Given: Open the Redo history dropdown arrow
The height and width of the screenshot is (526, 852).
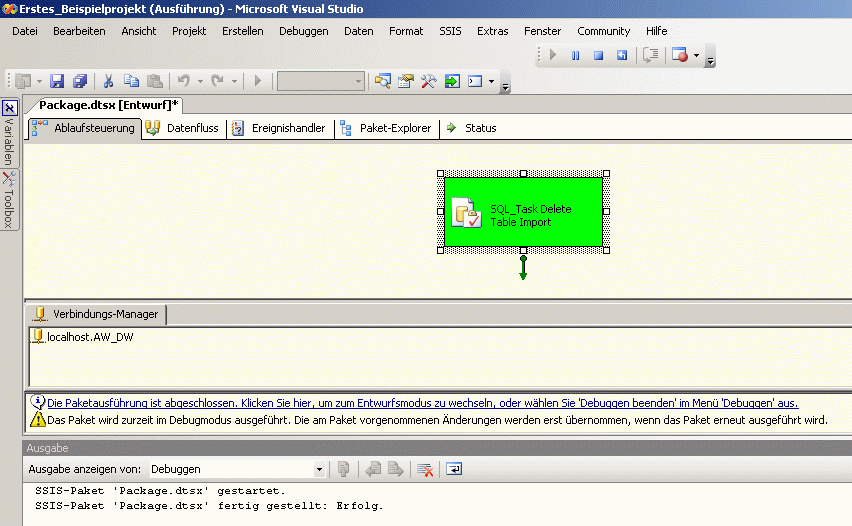Looking at the screenshot, I should [x=234, y=82].
